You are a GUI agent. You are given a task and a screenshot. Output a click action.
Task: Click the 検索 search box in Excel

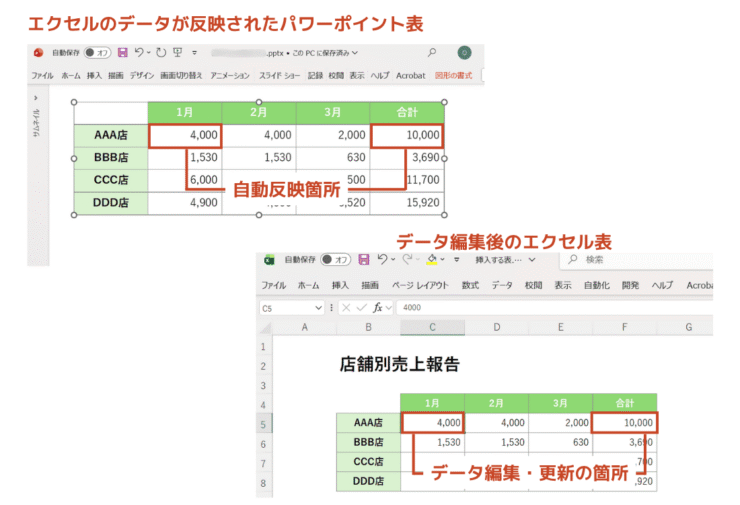[x=637, y=260]
